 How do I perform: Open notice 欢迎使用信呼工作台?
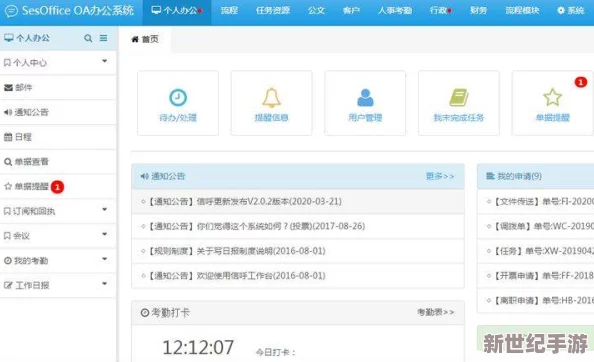point(298,276)
